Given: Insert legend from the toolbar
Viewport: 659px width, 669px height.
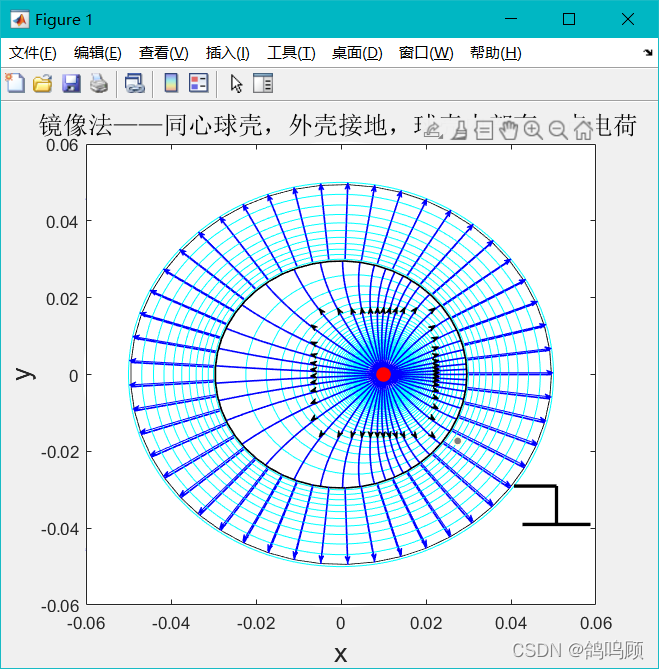Looking at the screenshot, I should point(199,83).
